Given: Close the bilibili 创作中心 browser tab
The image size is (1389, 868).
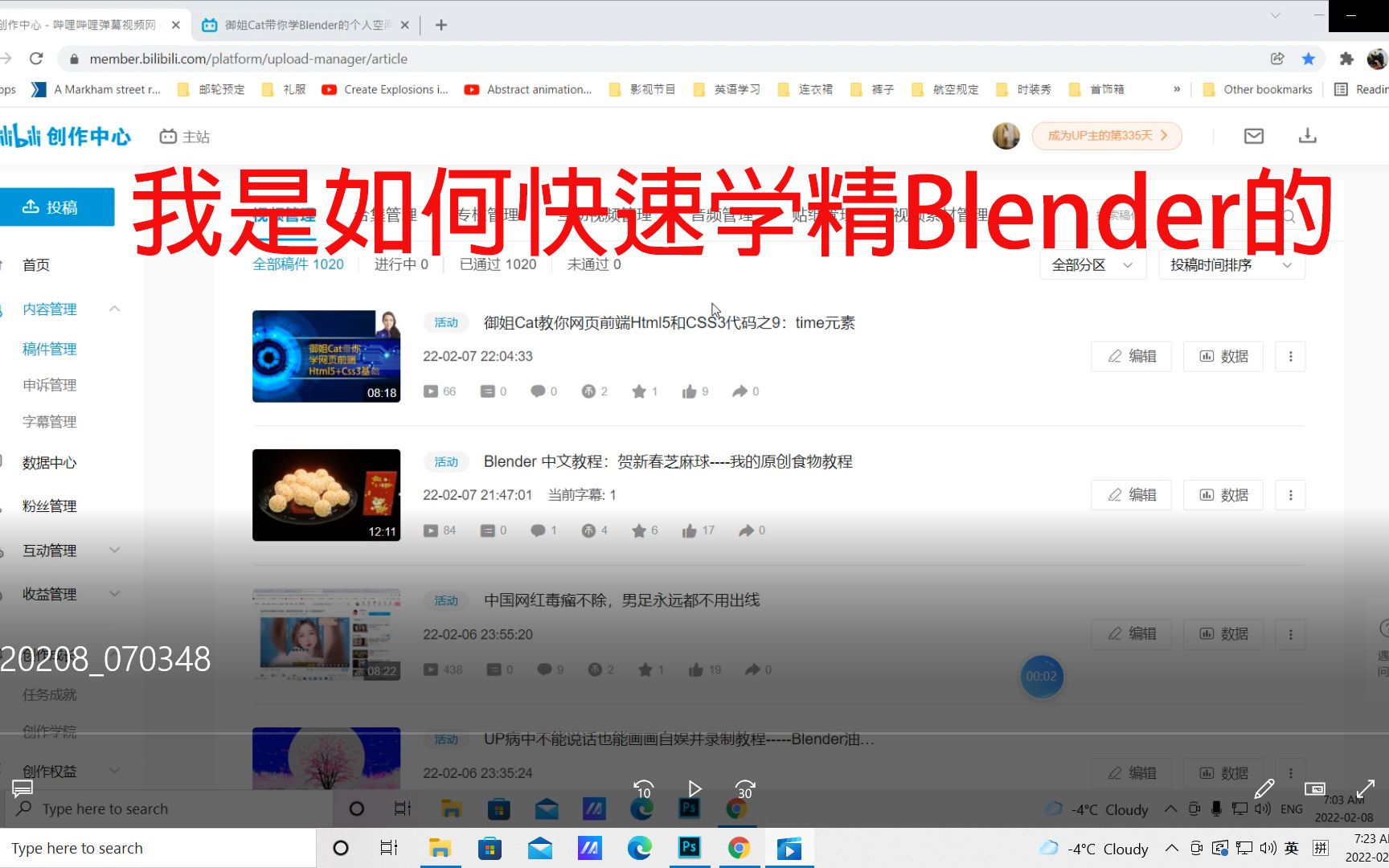Looking at the screenshot, I should 176,25.
